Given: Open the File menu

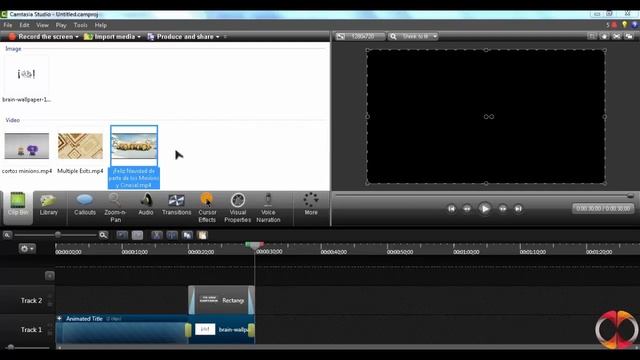Looking at the screenshot, I should pyautogui.click(x=8, y=25).
